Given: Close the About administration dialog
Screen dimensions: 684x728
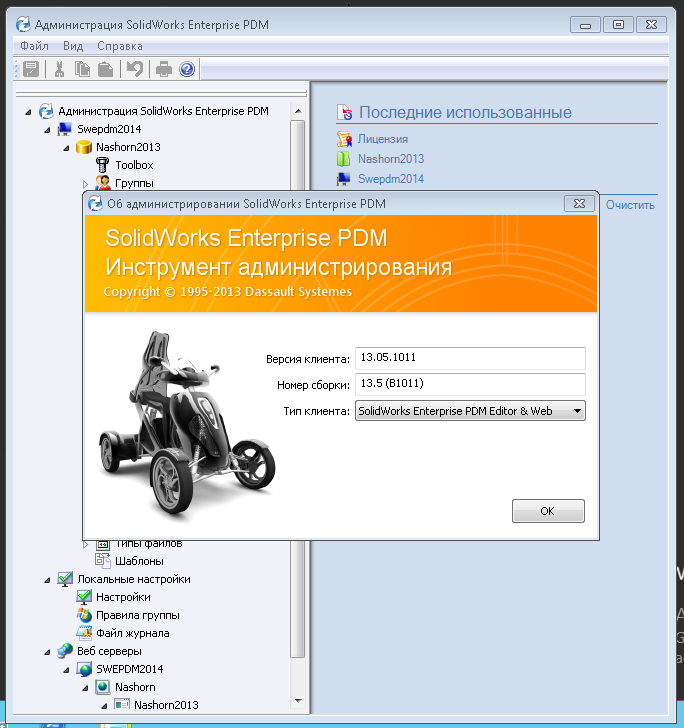Looking at the screenshot, I should click(x=579, y=203).
